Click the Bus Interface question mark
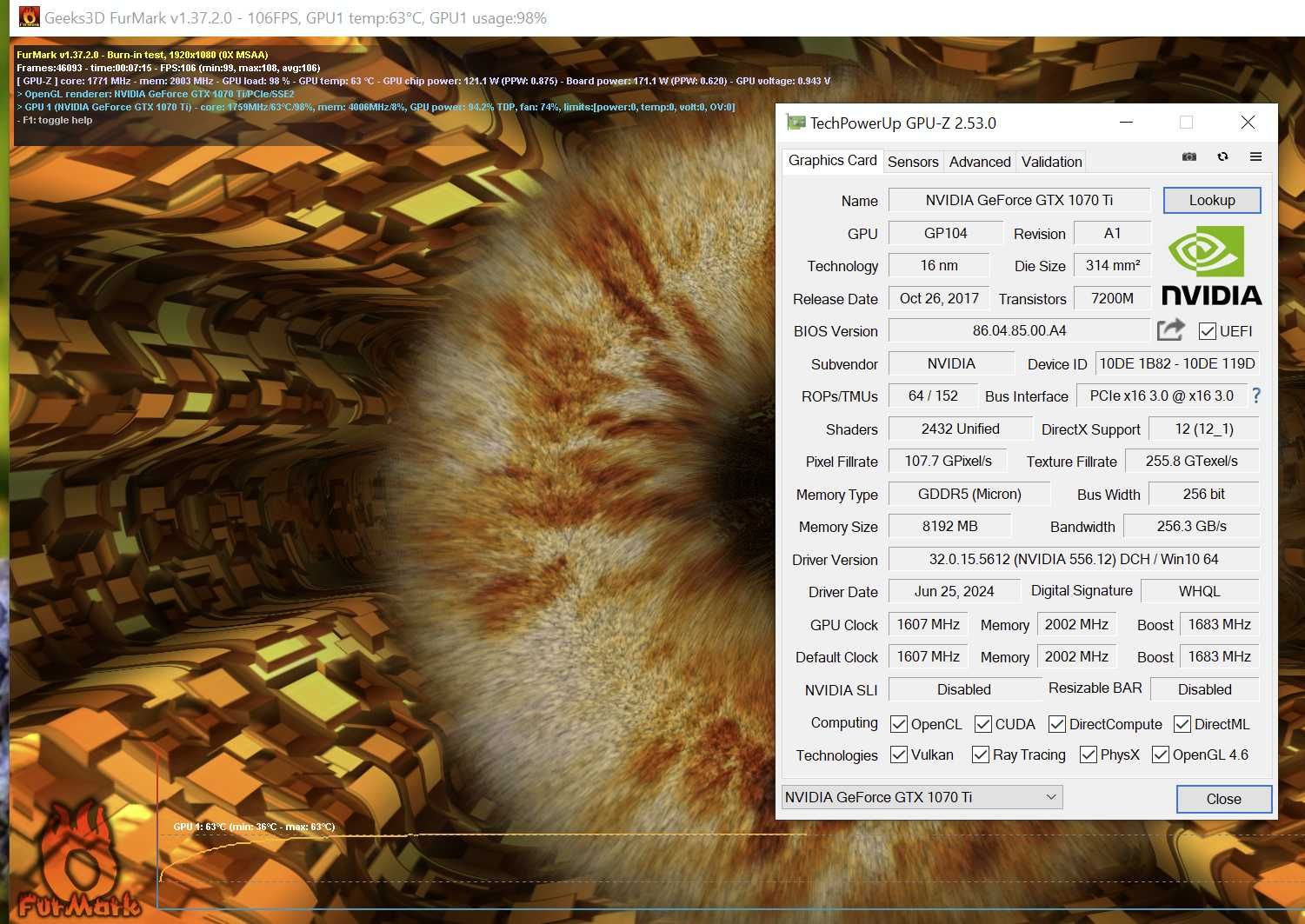Screen dimensions: 1305x924 (x=1255, y=396)
